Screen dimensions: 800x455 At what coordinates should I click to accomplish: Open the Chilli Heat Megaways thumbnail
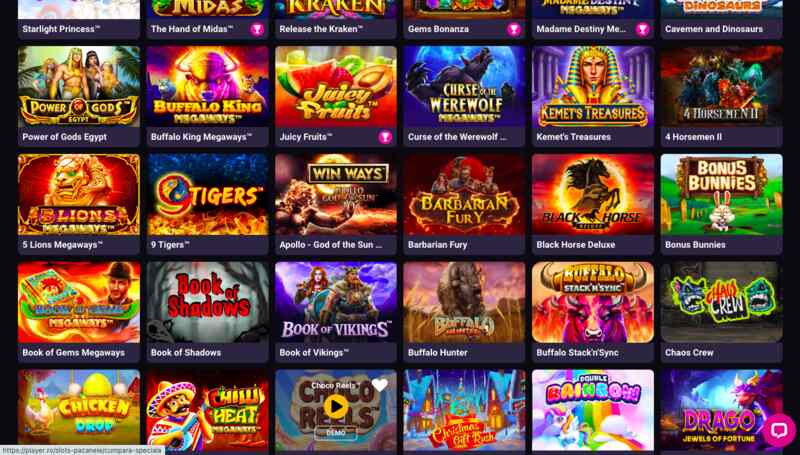tap(207, 410)
